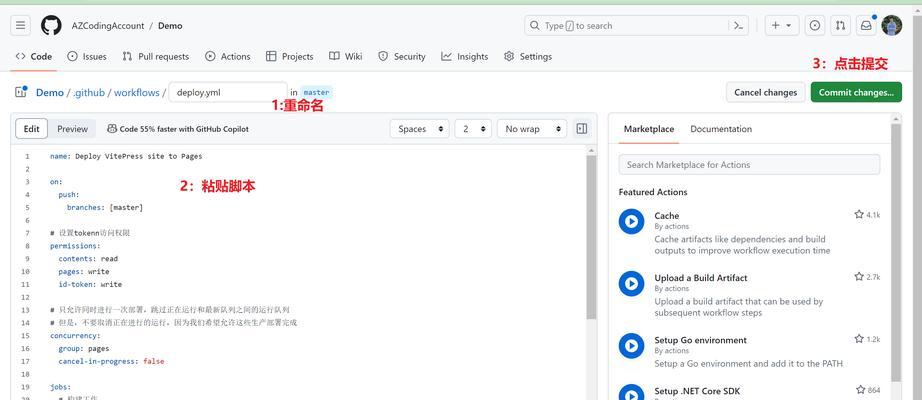Open the .github breadcrumb link
This screenshot has width=922, height=400.
point(89,92)
